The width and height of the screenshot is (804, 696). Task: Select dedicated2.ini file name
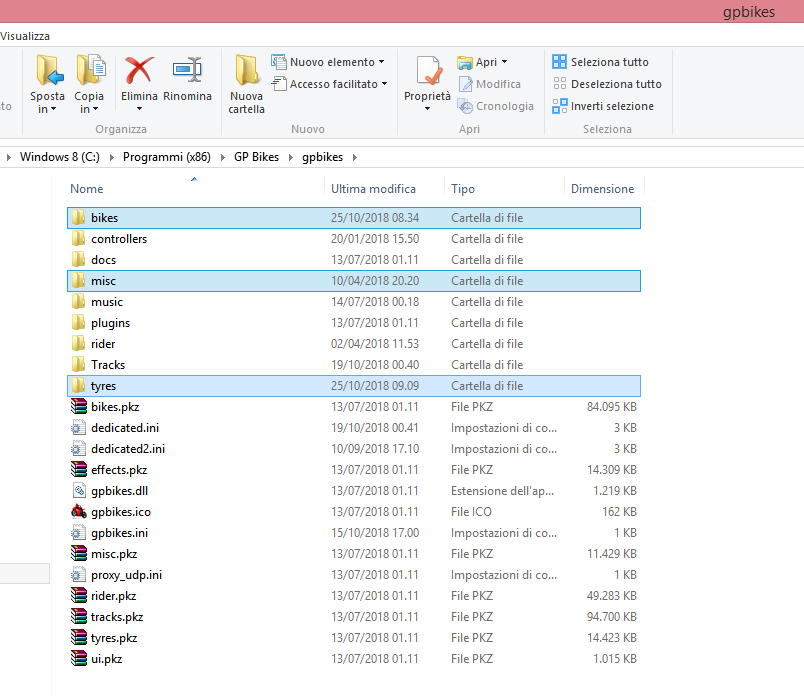(x=128, y=449)
